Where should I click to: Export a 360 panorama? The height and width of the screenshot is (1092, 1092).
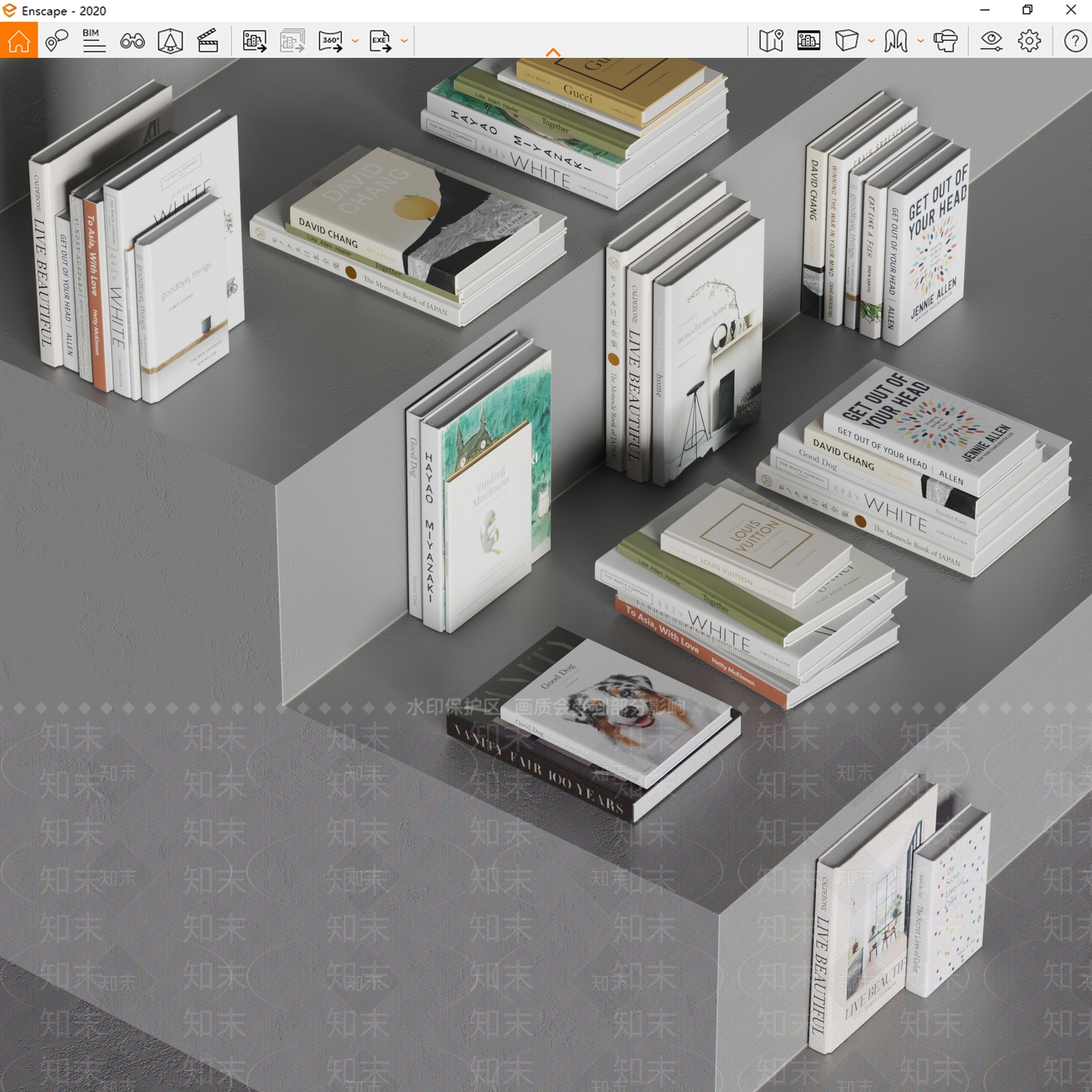point(331,41)
